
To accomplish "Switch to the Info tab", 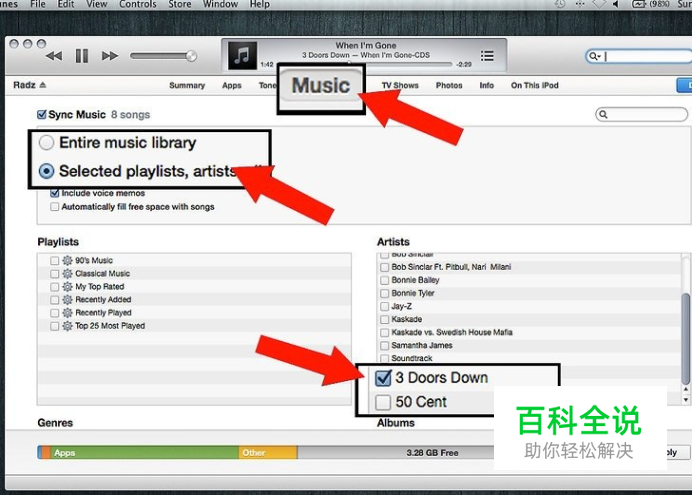I will click(x=486, y=85).
